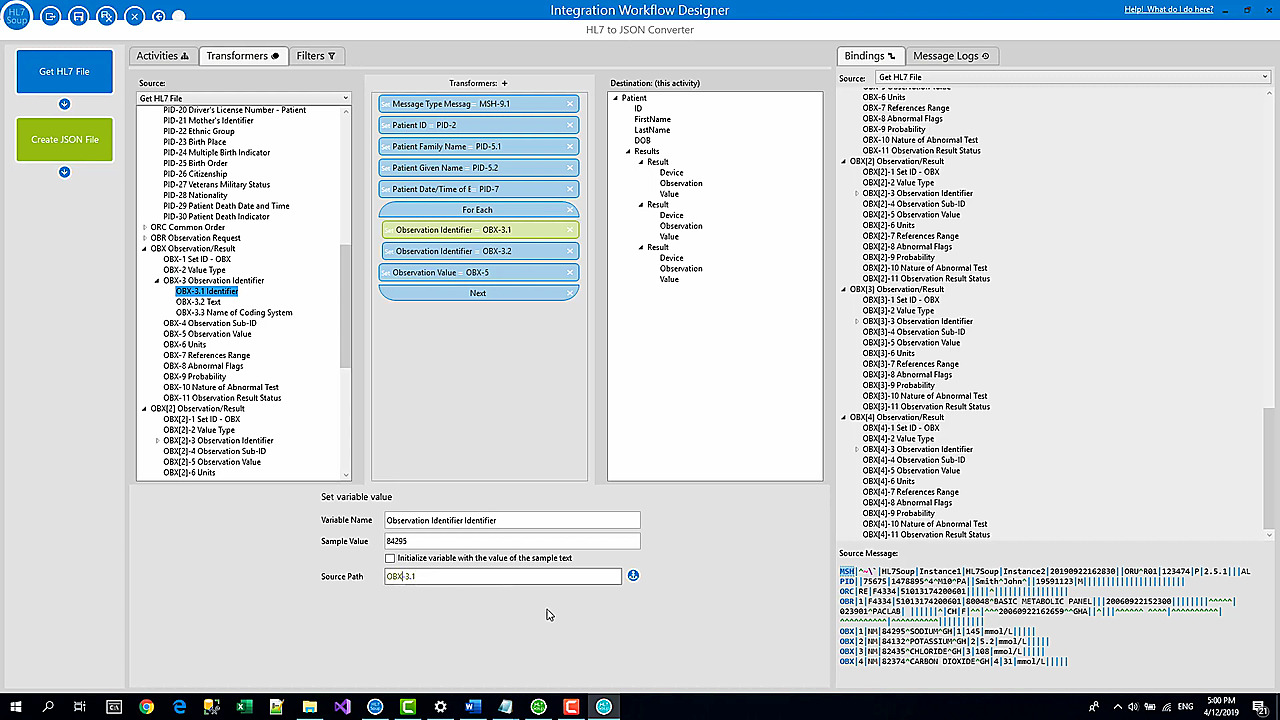Image resolution: width=1280 pixels, height=720 pixels.
Task: Open Settings gear in the taskbar
Action: (440, 707)
